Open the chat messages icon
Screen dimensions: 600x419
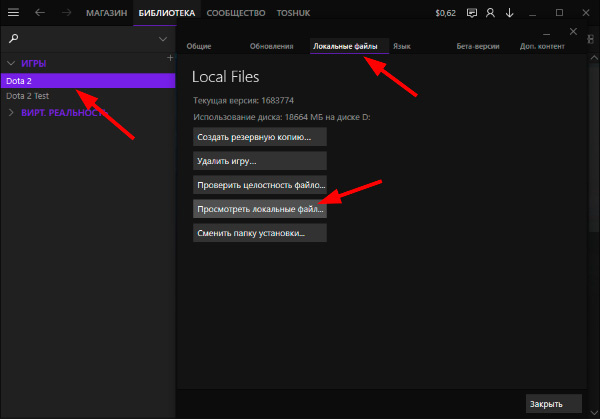pos(472,13)
